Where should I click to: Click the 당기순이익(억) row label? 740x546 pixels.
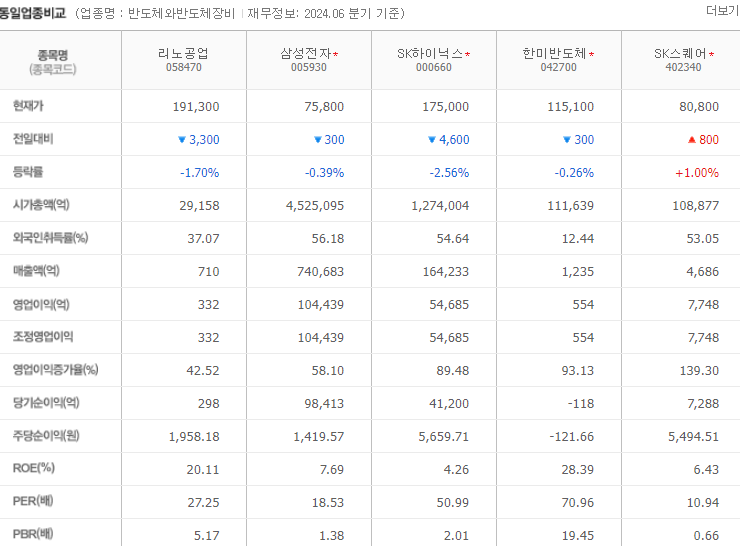[x=46, y=403]
